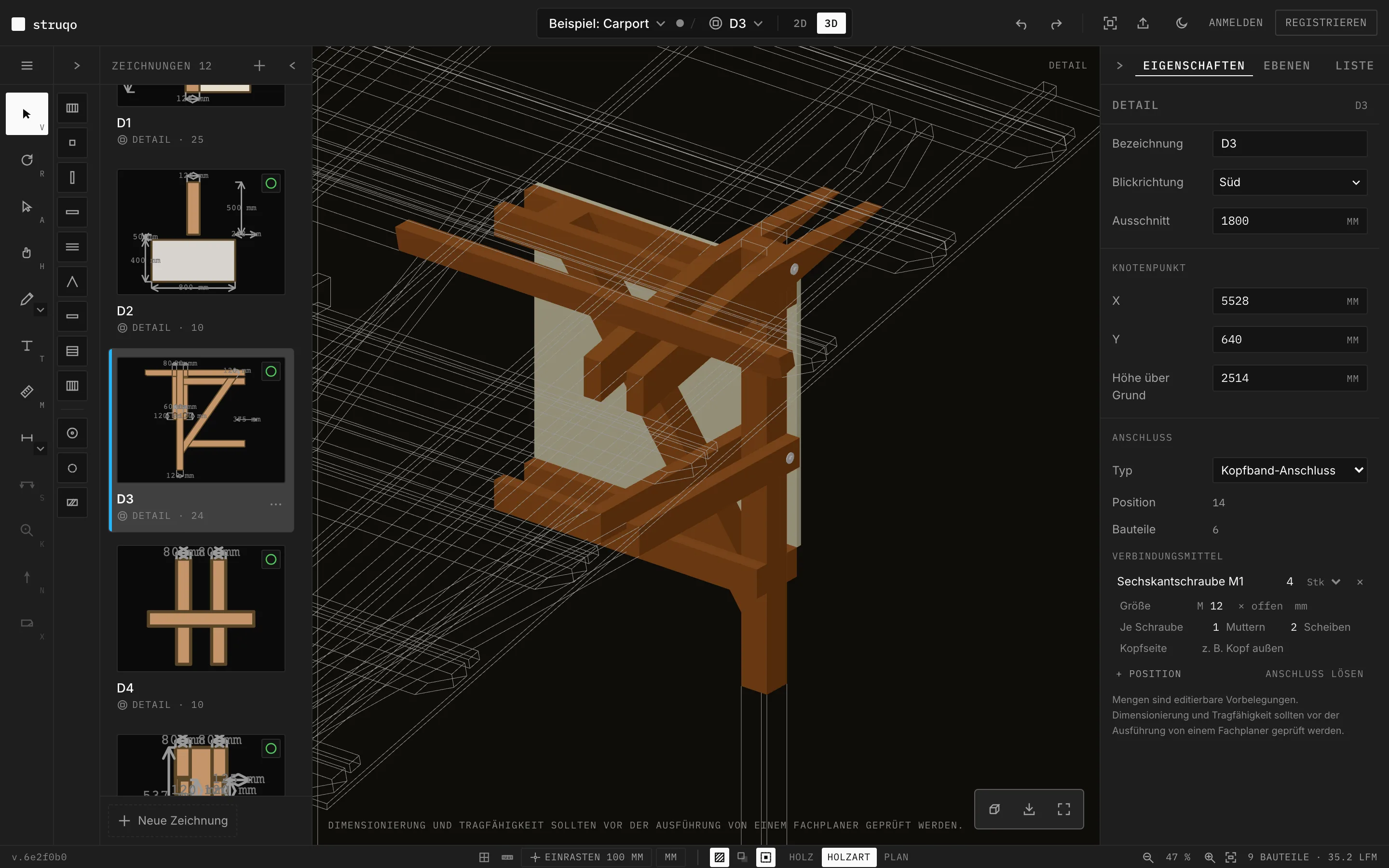Zoom out using status bar magnifier
Image resolution: width=1389 pixels, height=868 pixels.
click(x=1148, y=857)
